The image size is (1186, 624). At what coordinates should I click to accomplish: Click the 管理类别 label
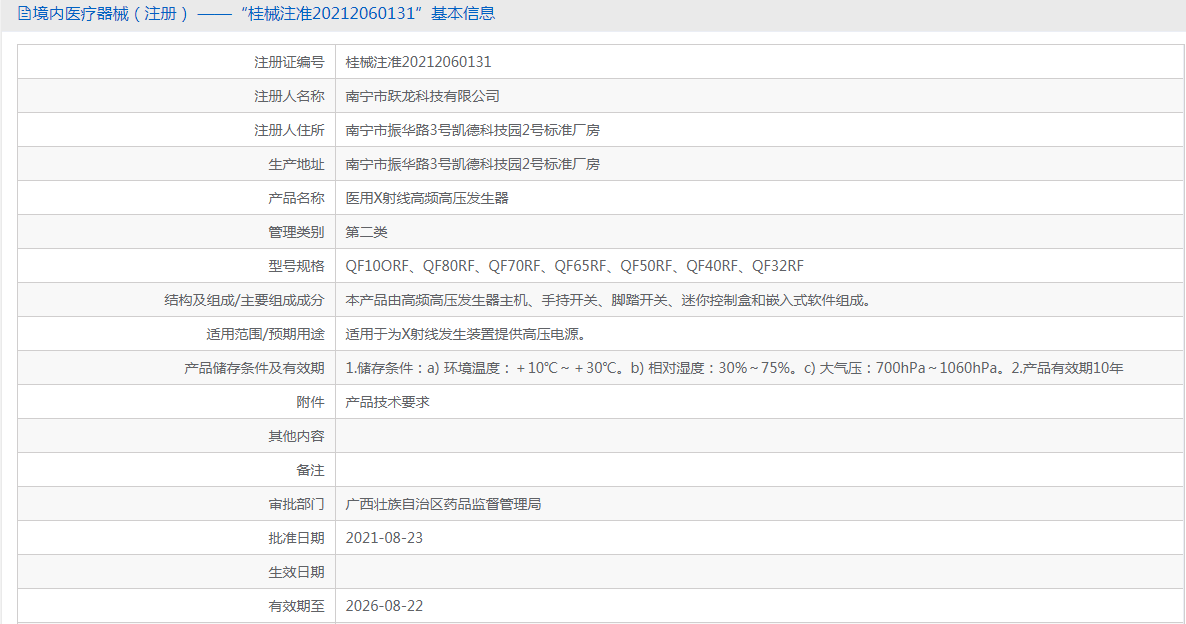click(x=296, y=232)
